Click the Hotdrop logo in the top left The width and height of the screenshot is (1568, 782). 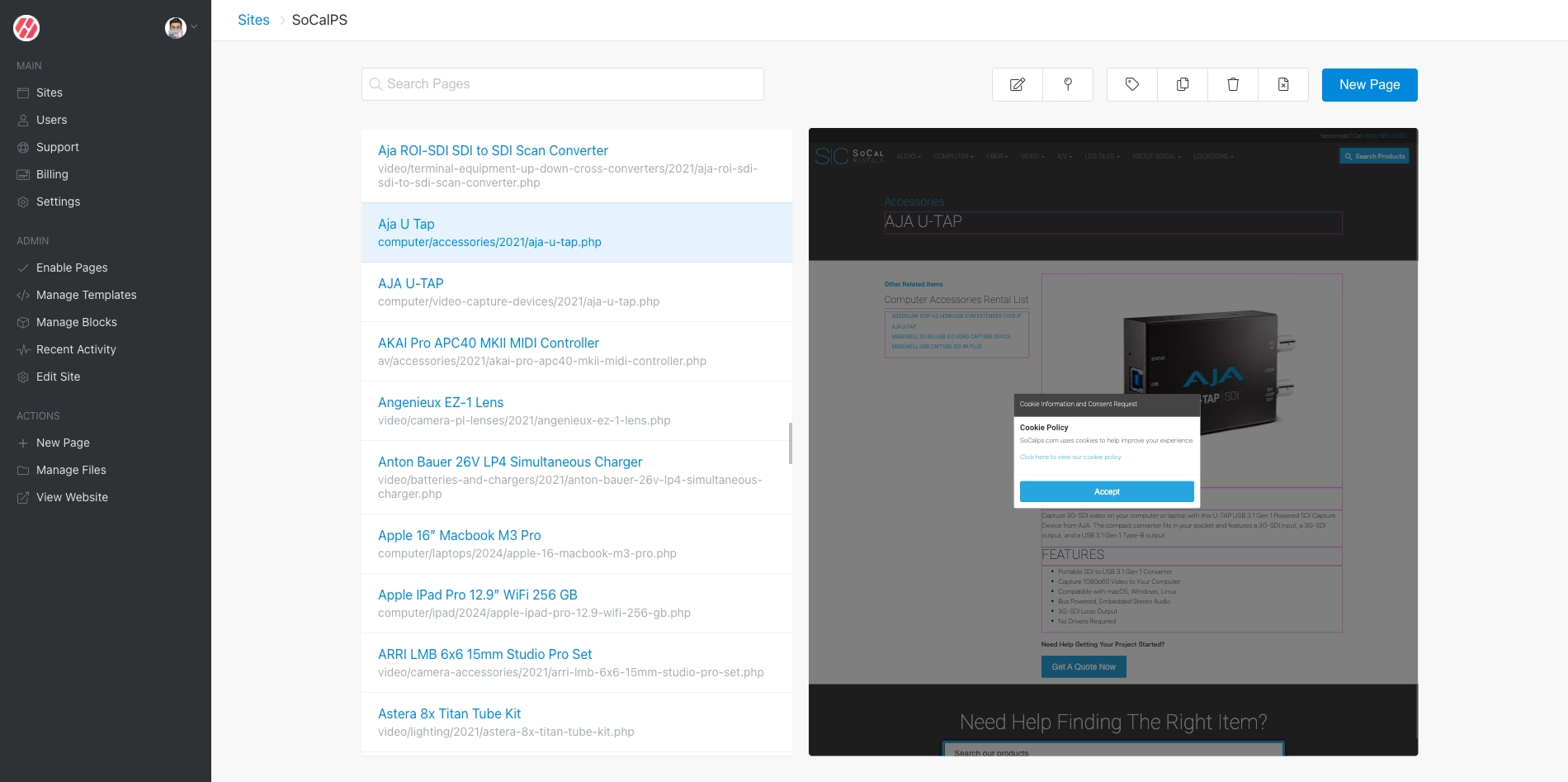point(26,27)
